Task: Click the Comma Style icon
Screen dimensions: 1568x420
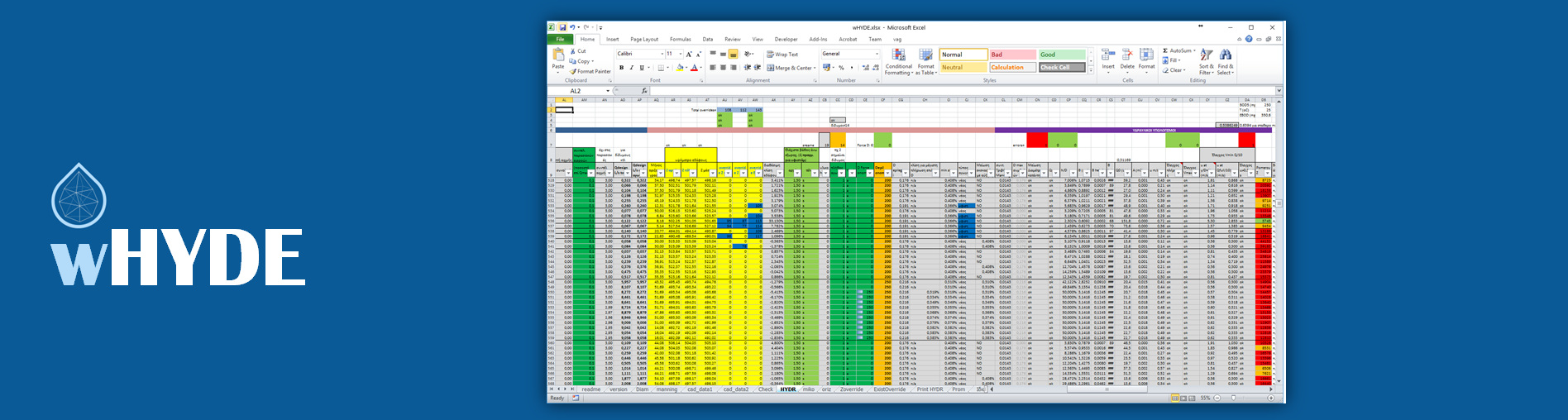Action: tap(852, 68)
